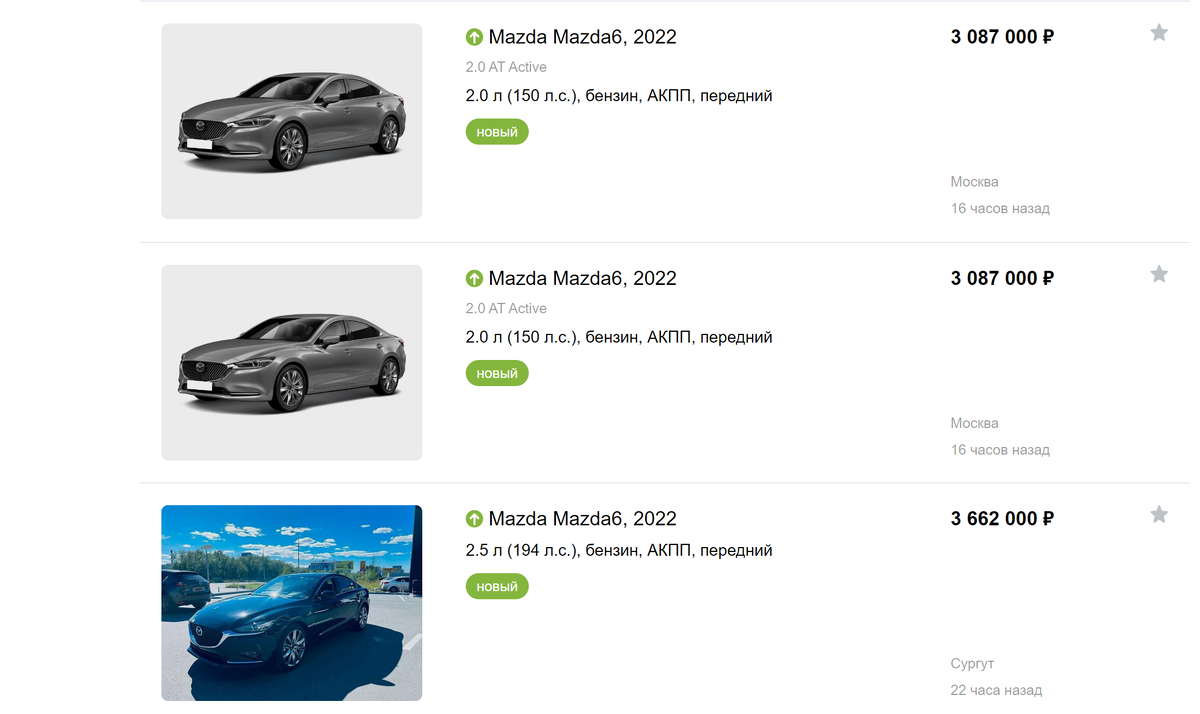Favorite the second Mazda6 listing with the star
The width and height of the screenshot is (1200, 714).
click(1159, 274)
